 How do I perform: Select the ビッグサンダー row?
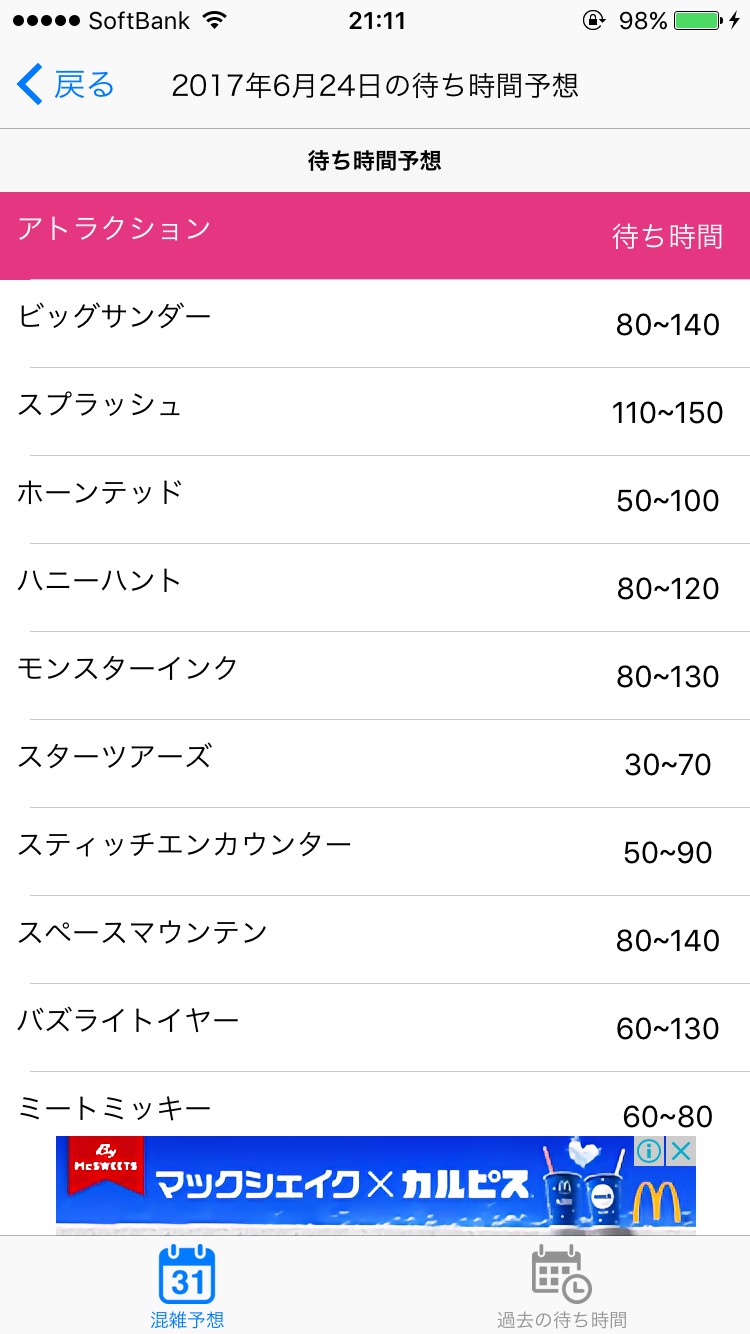coord(375,323)
